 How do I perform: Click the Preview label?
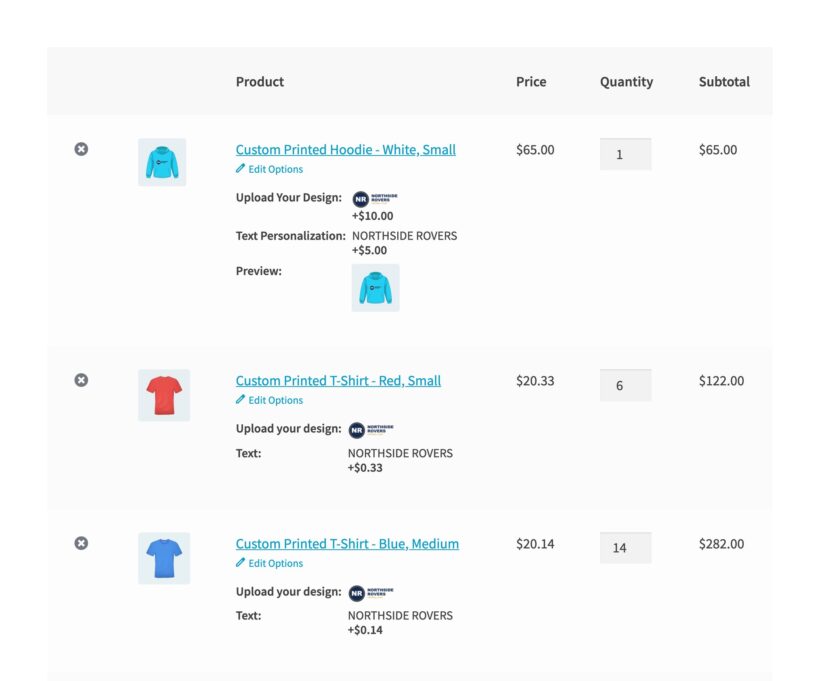(258, 271)
